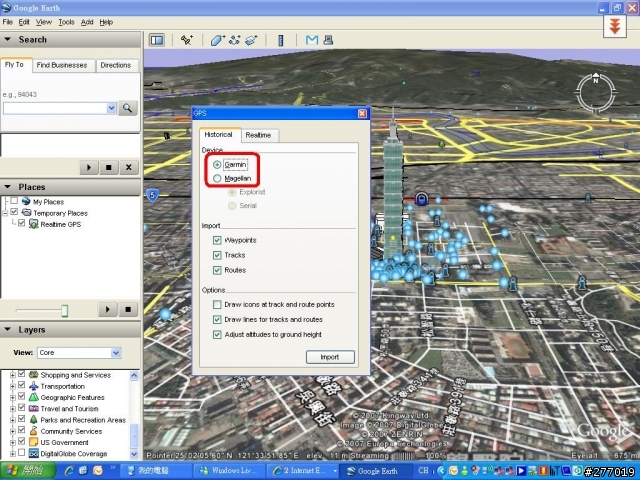The height and width of the screenshot is (480, 640).
Task: Collapse the Layers panel
Action: click(x=7, y=329)
